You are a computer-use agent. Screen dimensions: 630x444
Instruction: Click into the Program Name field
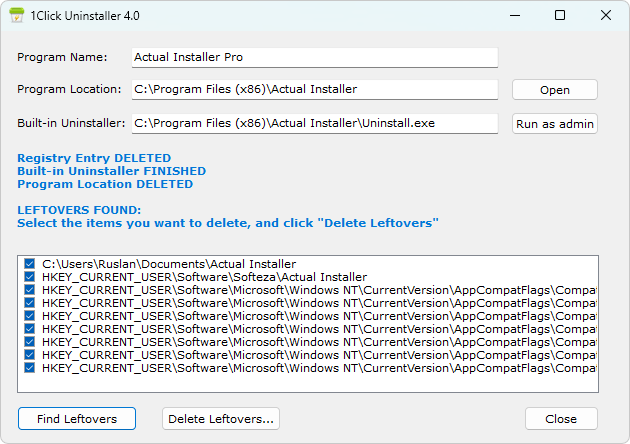[314, 58]
